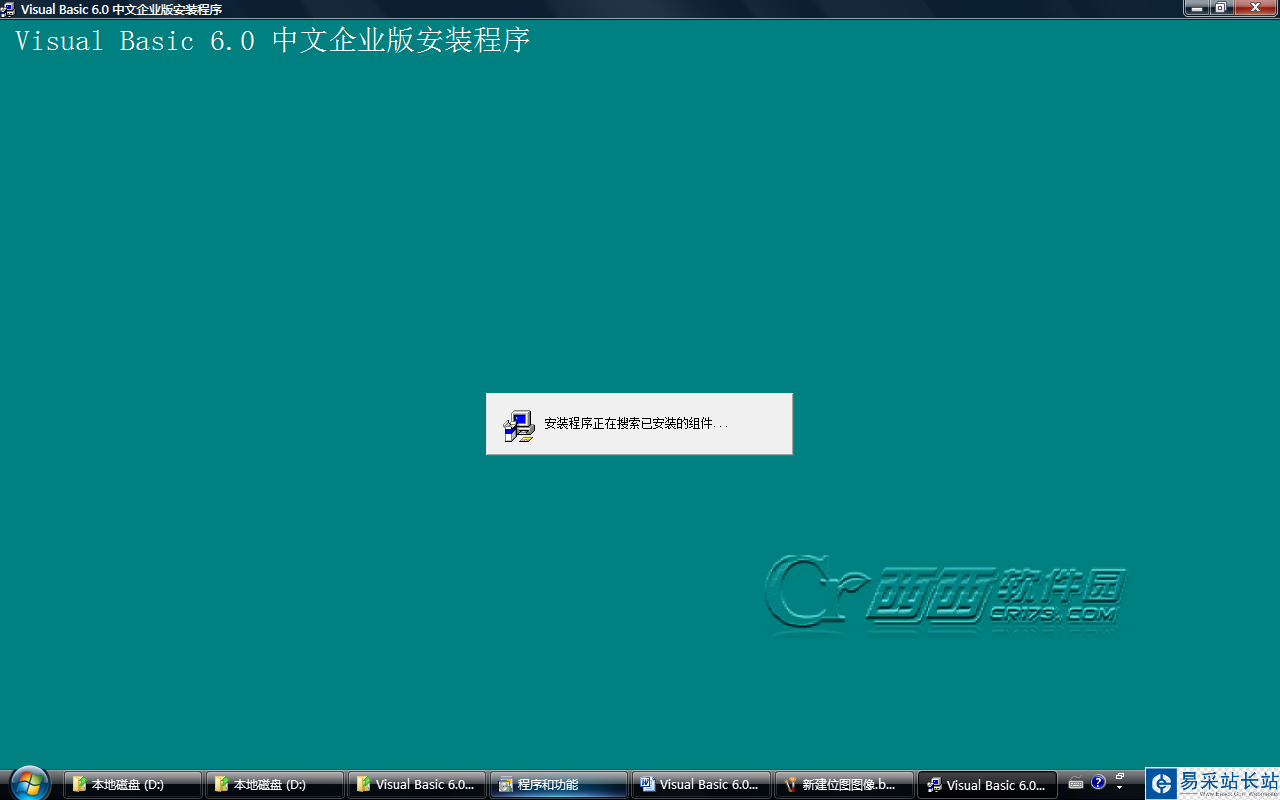The height and width of the screenshot is (800, 1280).
Task: Switch to the Visual Basic 6.0 folder taskbar button
Action: point(417,785)
